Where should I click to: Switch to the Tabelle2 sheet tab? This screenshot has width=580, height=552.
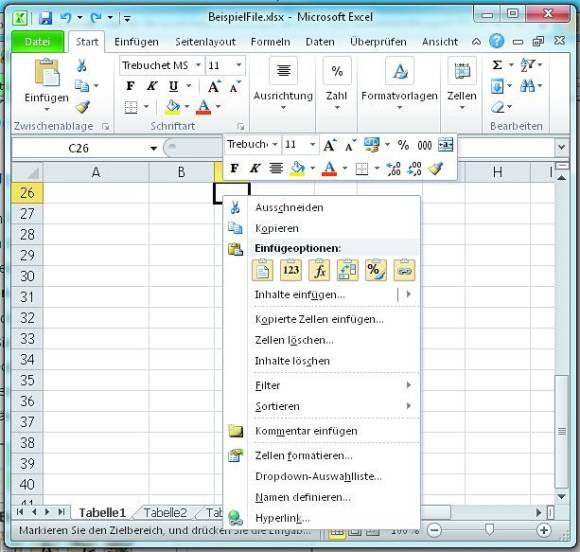point(165,513)
